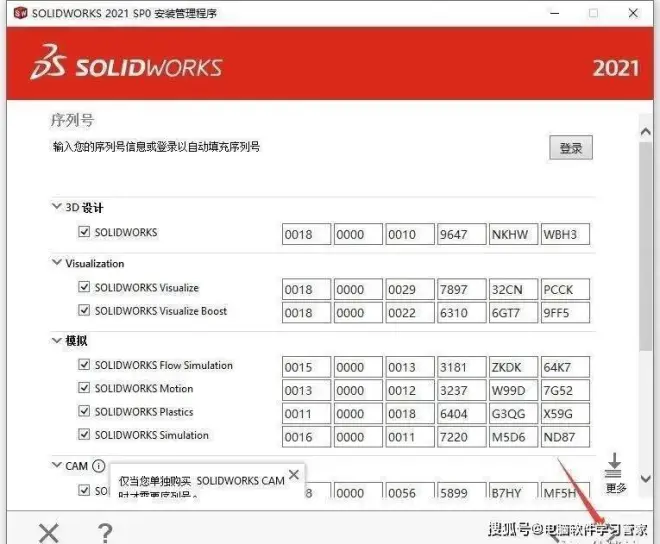The width and height of the screenshot is (660, 544).
Task: Click Motion serial field containing 7G52
Action: tap(565, 390)
